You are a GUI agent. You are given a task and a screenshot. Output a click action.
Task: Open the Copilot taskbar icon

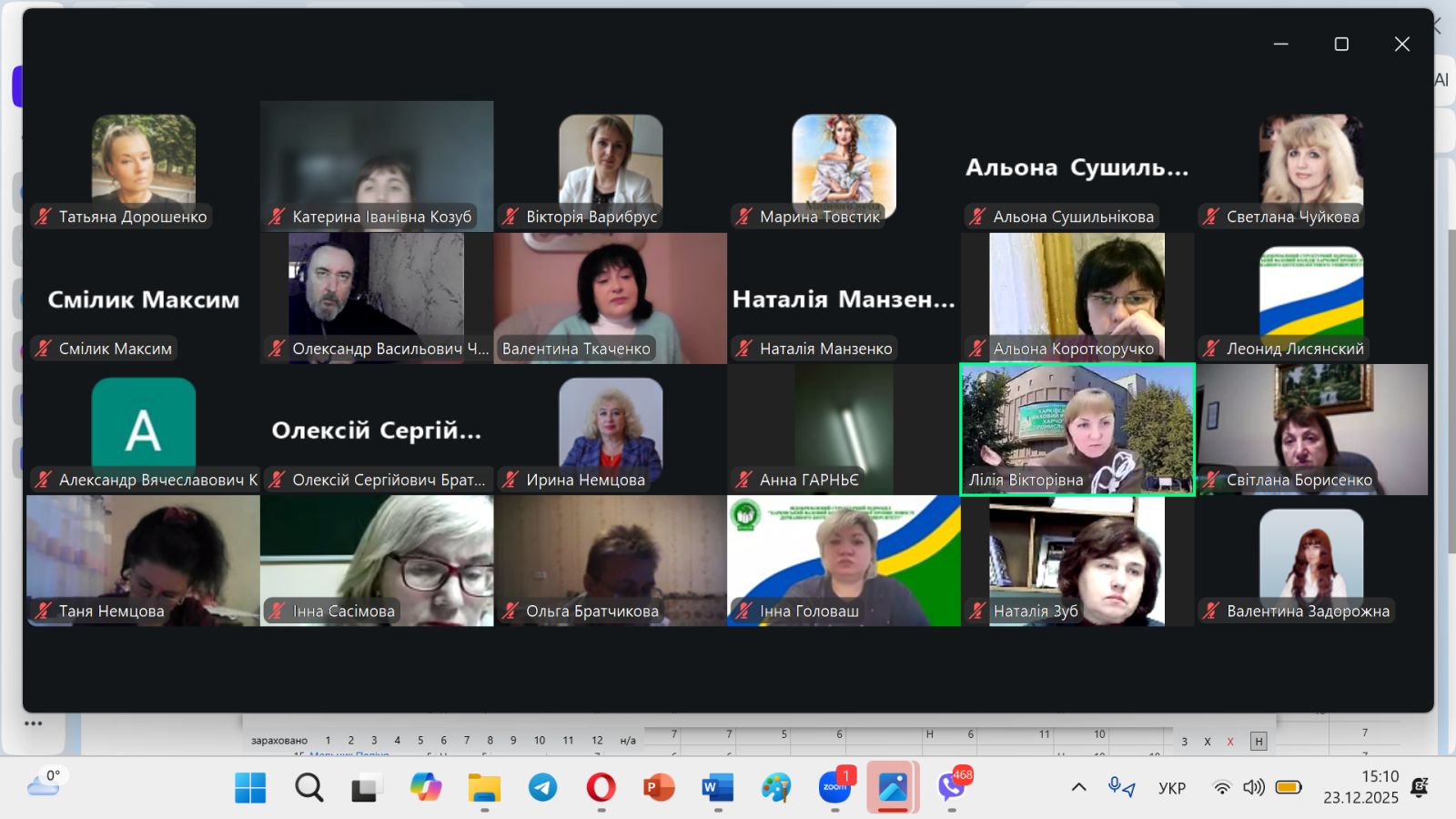426,787
